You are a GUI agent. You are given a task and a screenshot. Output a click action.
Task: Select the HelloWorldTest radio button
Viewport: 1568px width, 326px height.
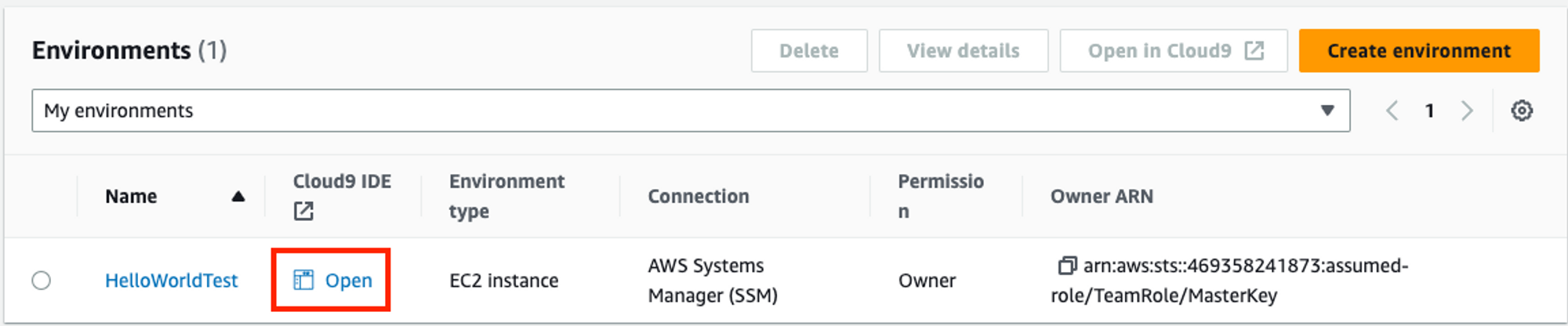(42, 280)
